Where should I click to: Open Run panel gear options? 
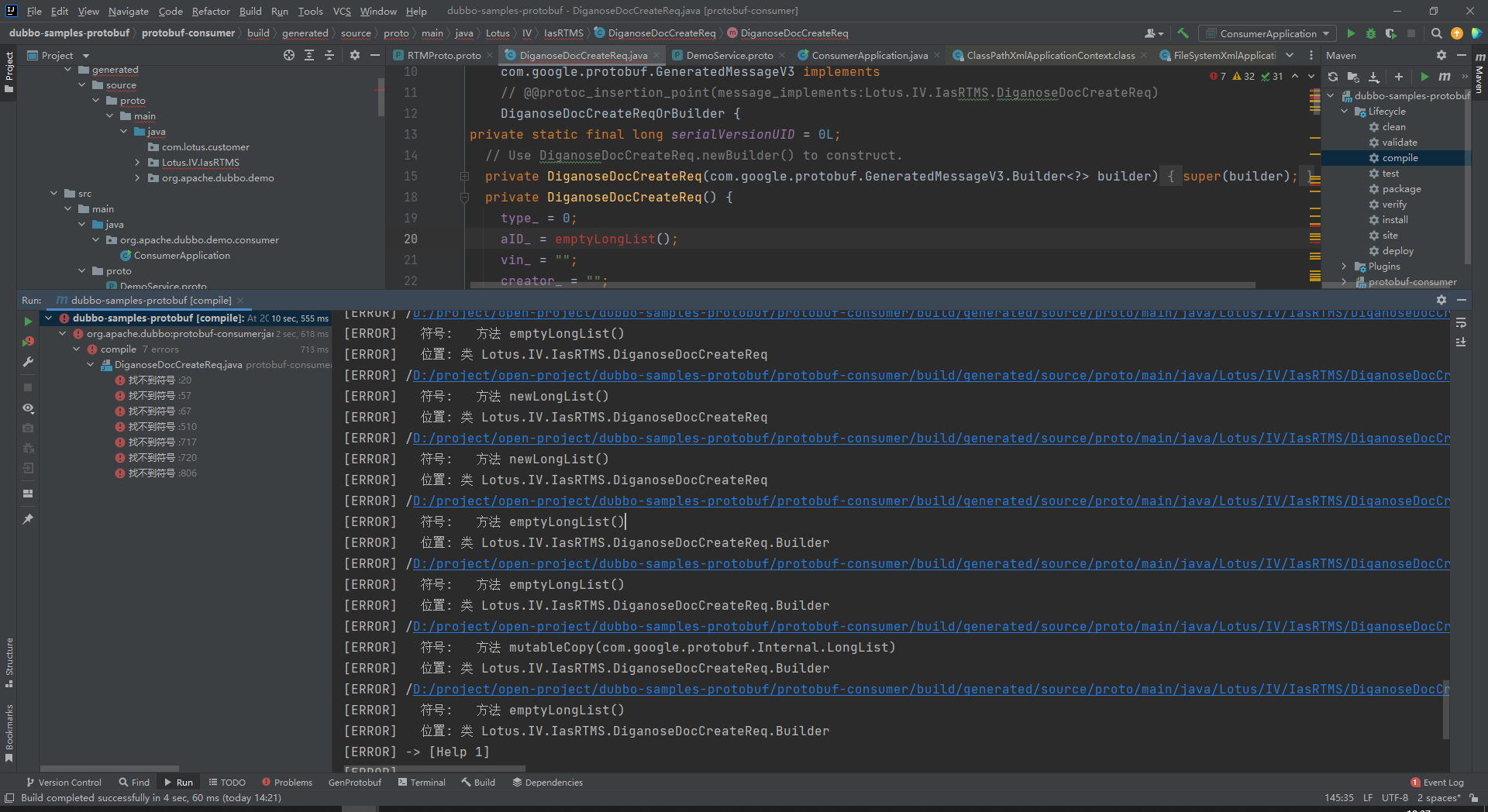[x=1441, y=300]
